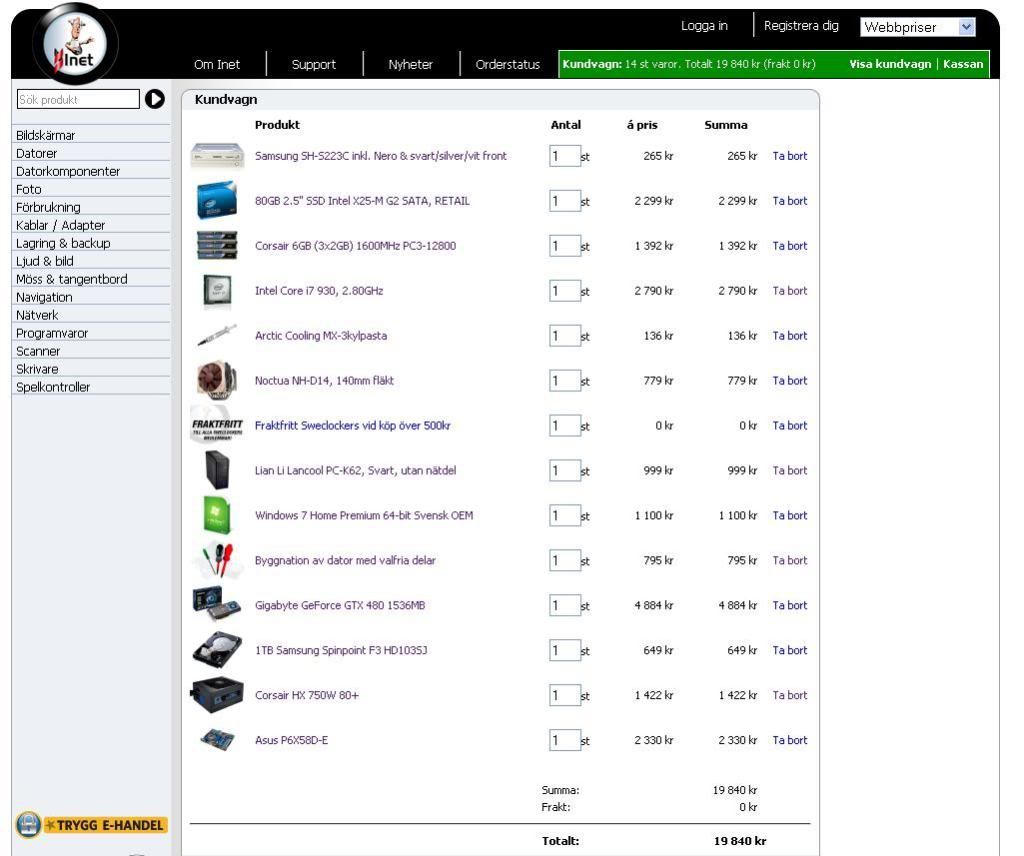The width and height of the screenshot is (1024, 856).
Task: Click the Logga in link
Action: [x=704, y=26]
